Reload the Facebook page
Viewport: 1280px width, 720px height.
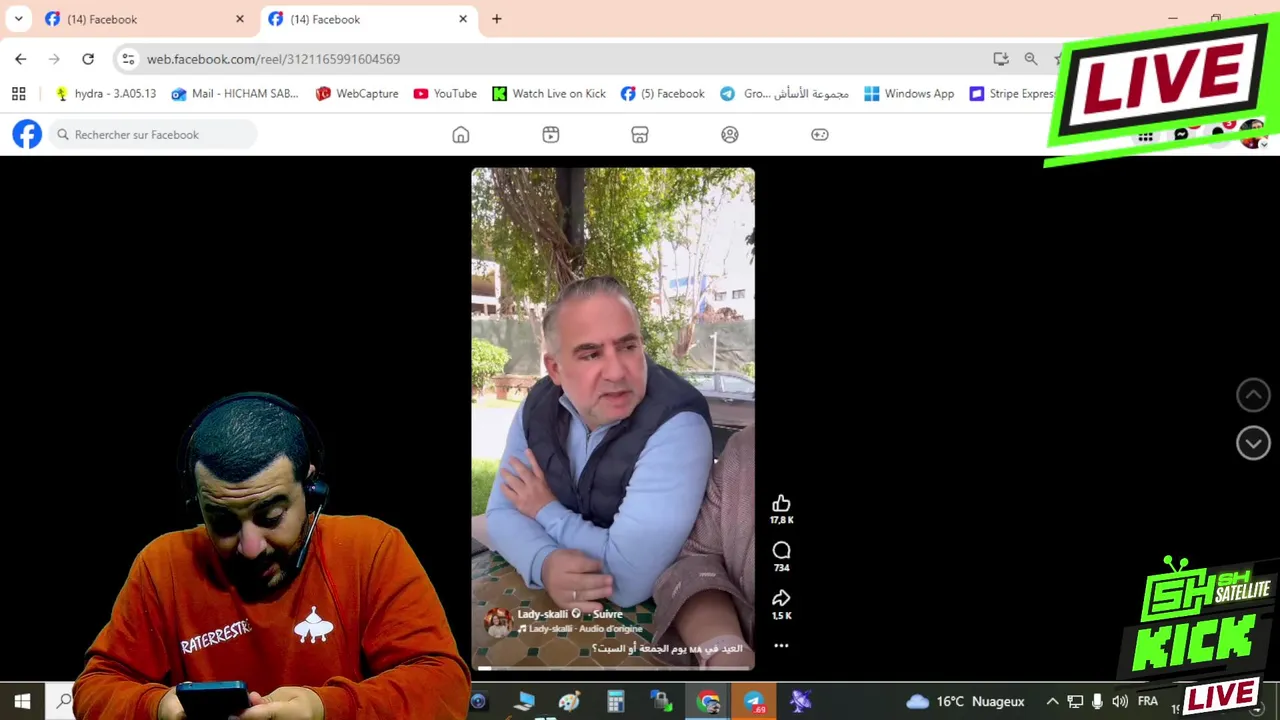[88, 59]
